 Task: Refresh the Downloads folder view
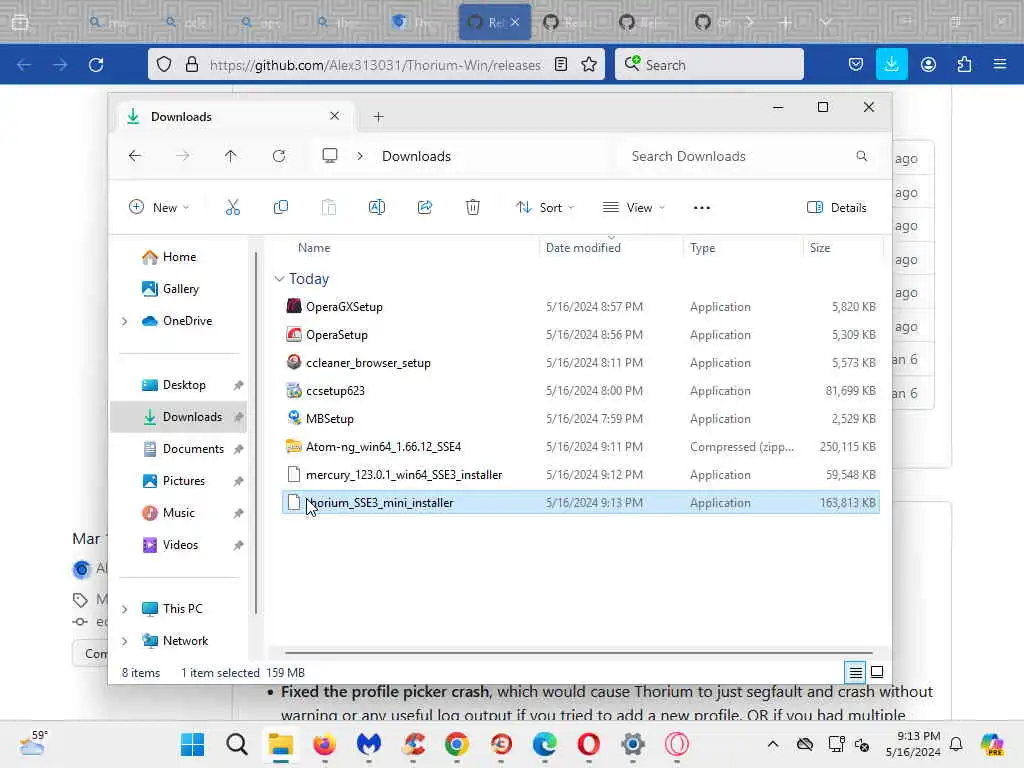pyautogui.click(x=279, y=156)
